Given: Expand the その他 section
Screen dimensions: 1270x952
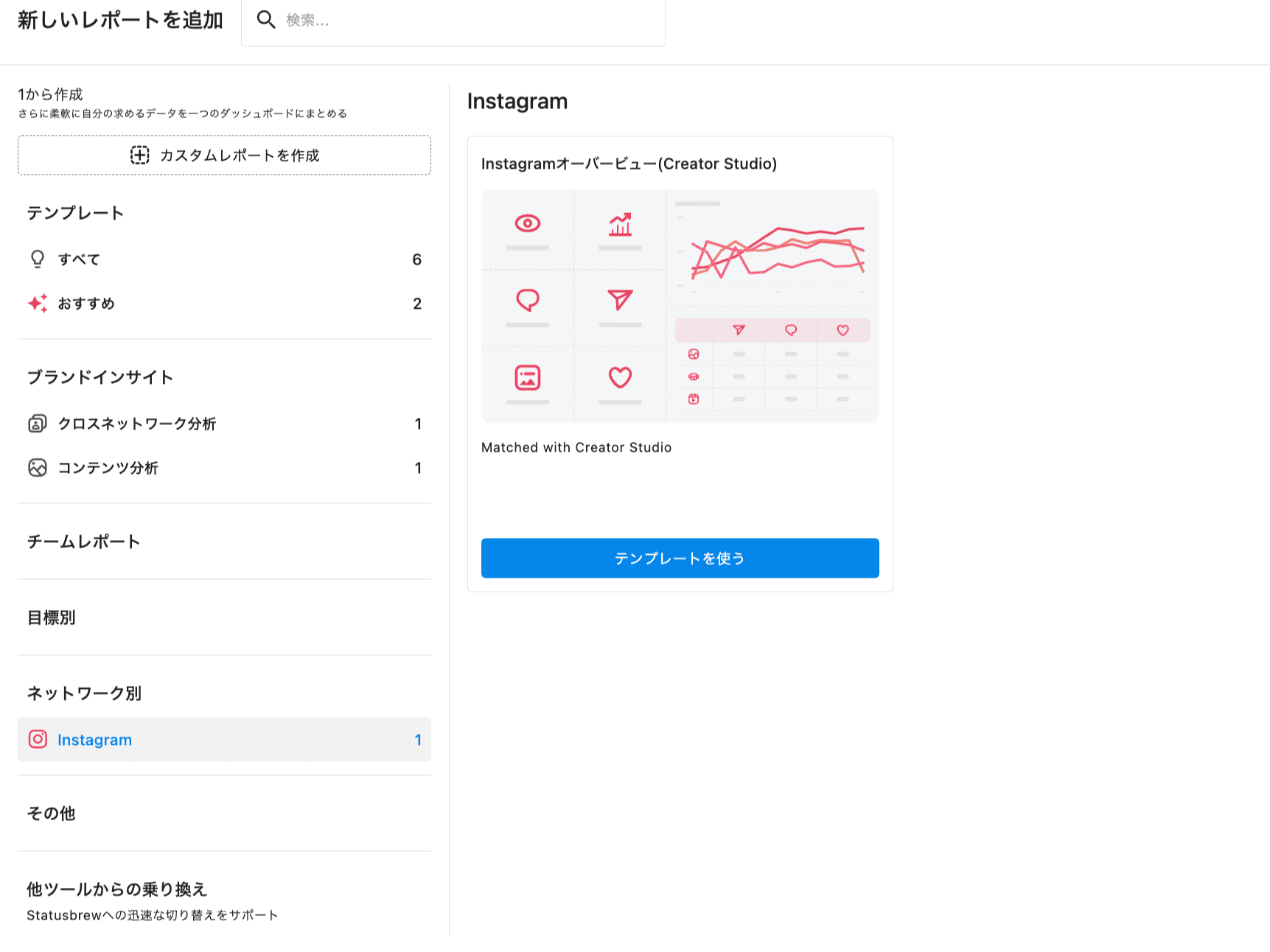Looking at the screenshot, I should click(52, 813).
